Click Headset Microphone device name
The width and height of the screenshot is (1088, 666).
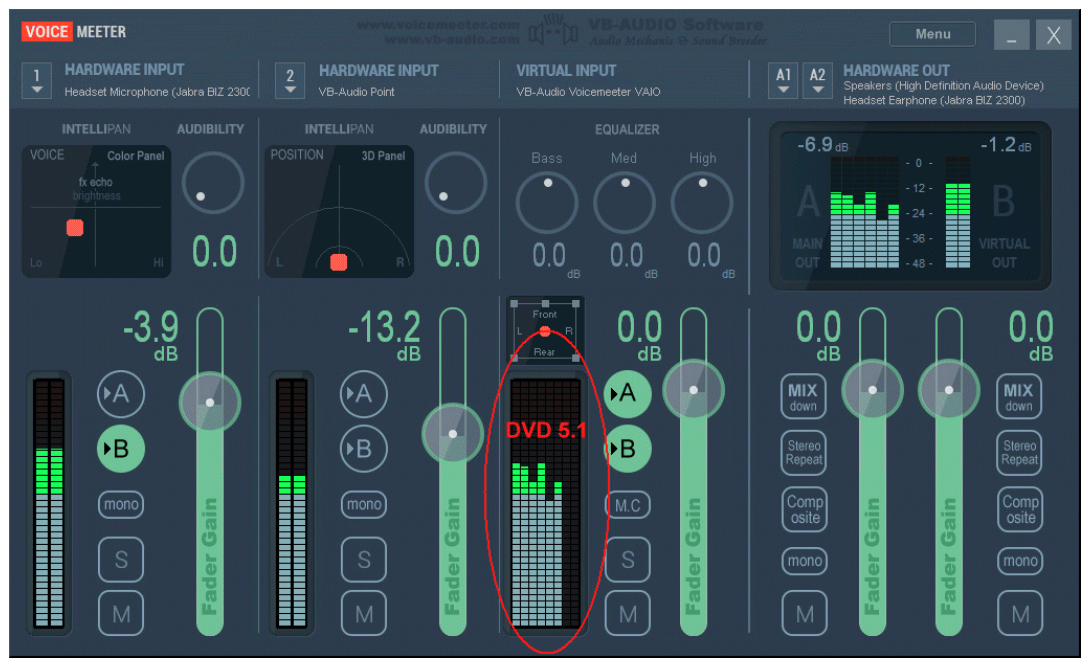point(157,92)
